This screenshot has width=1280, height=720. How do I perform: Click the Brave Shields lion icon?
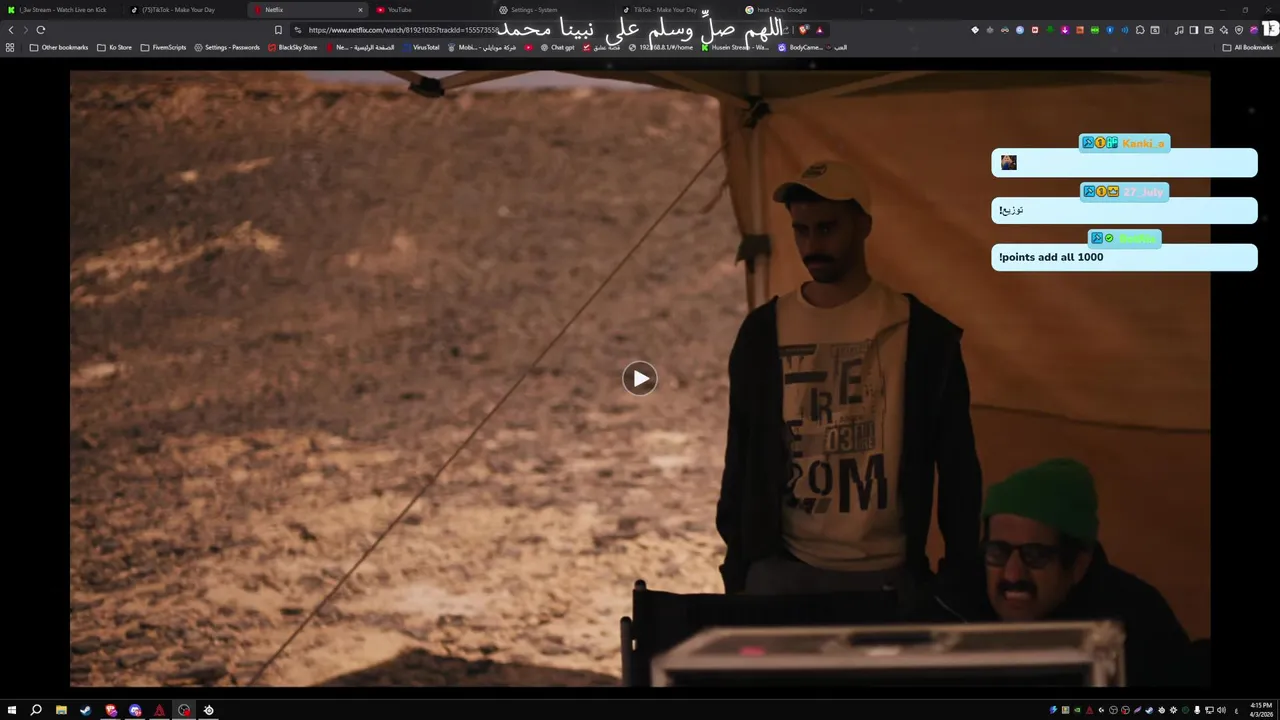tap(803, 30)
